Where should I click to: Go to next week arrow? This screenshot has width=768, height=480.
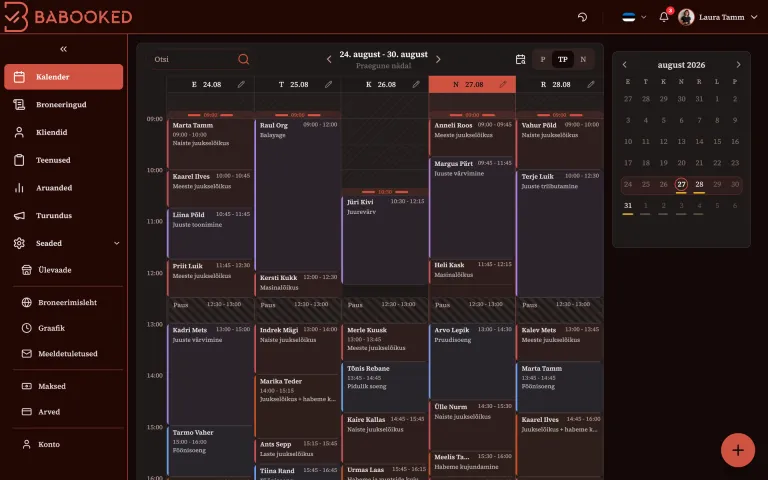tap(438, 59)
